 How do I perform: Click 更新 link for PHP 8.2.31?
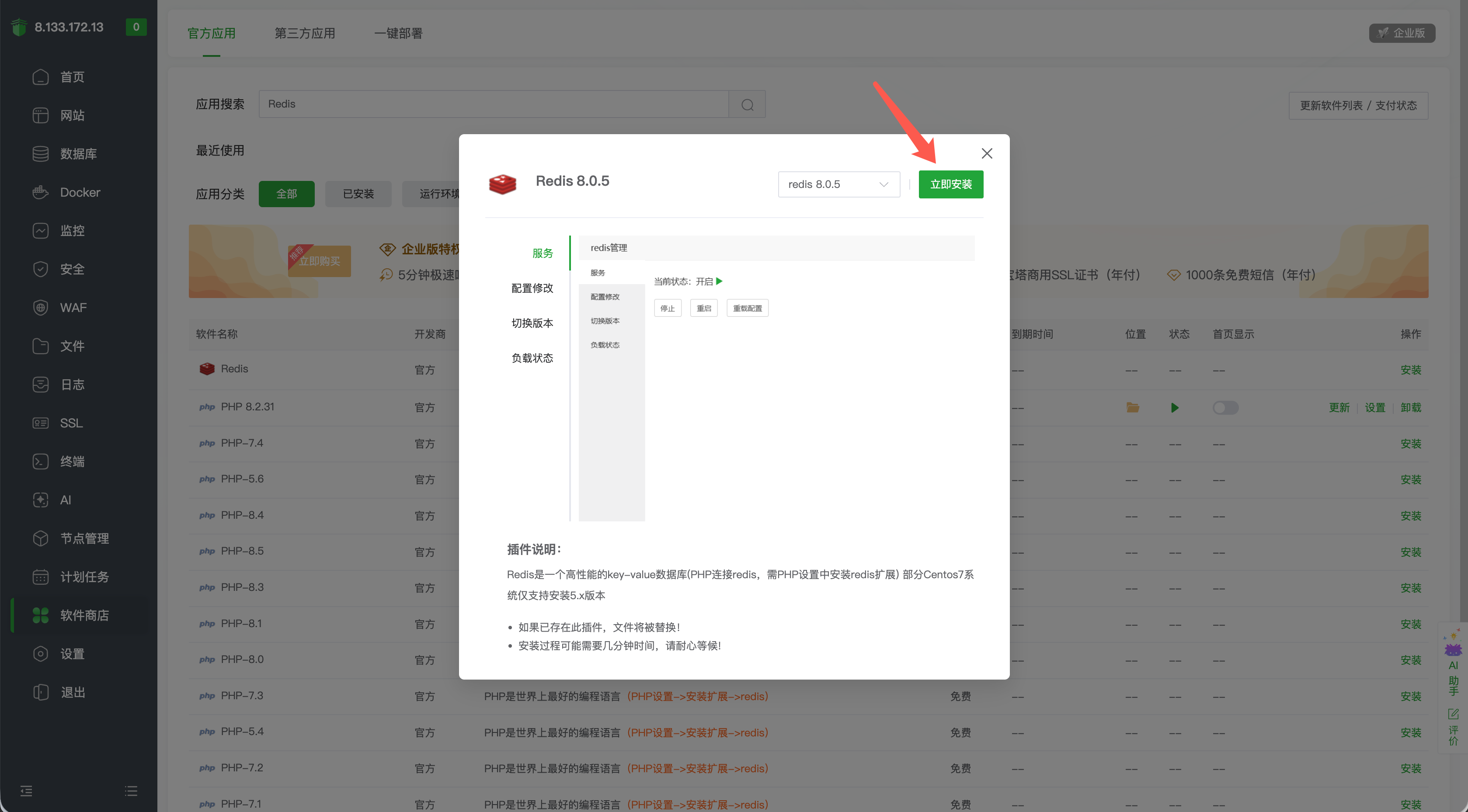[1339, 407]
